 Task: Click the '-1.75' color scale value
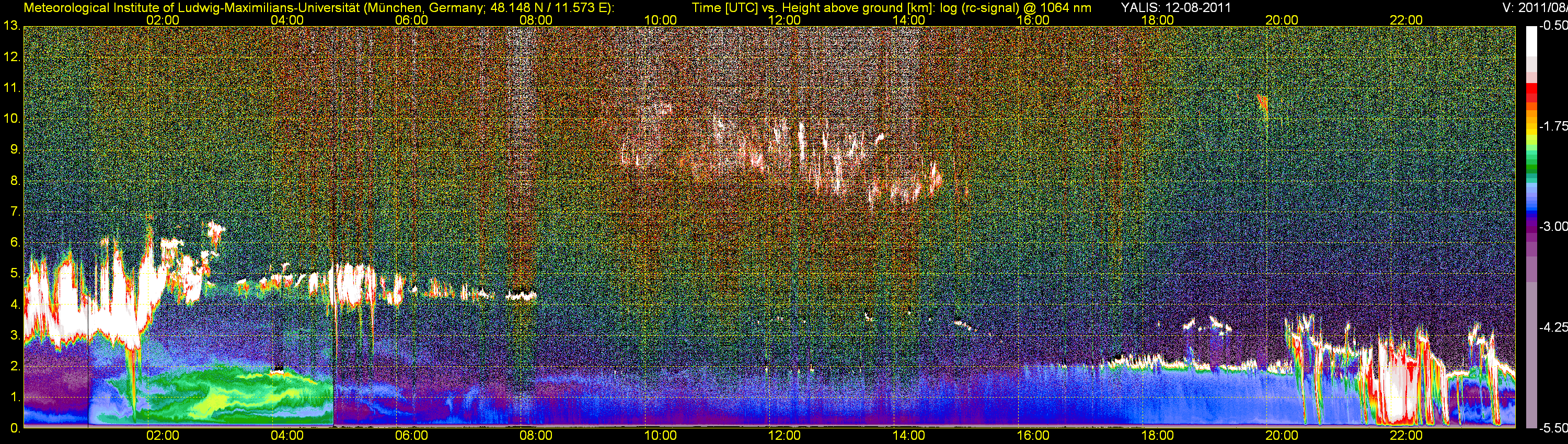(1553, 126)
